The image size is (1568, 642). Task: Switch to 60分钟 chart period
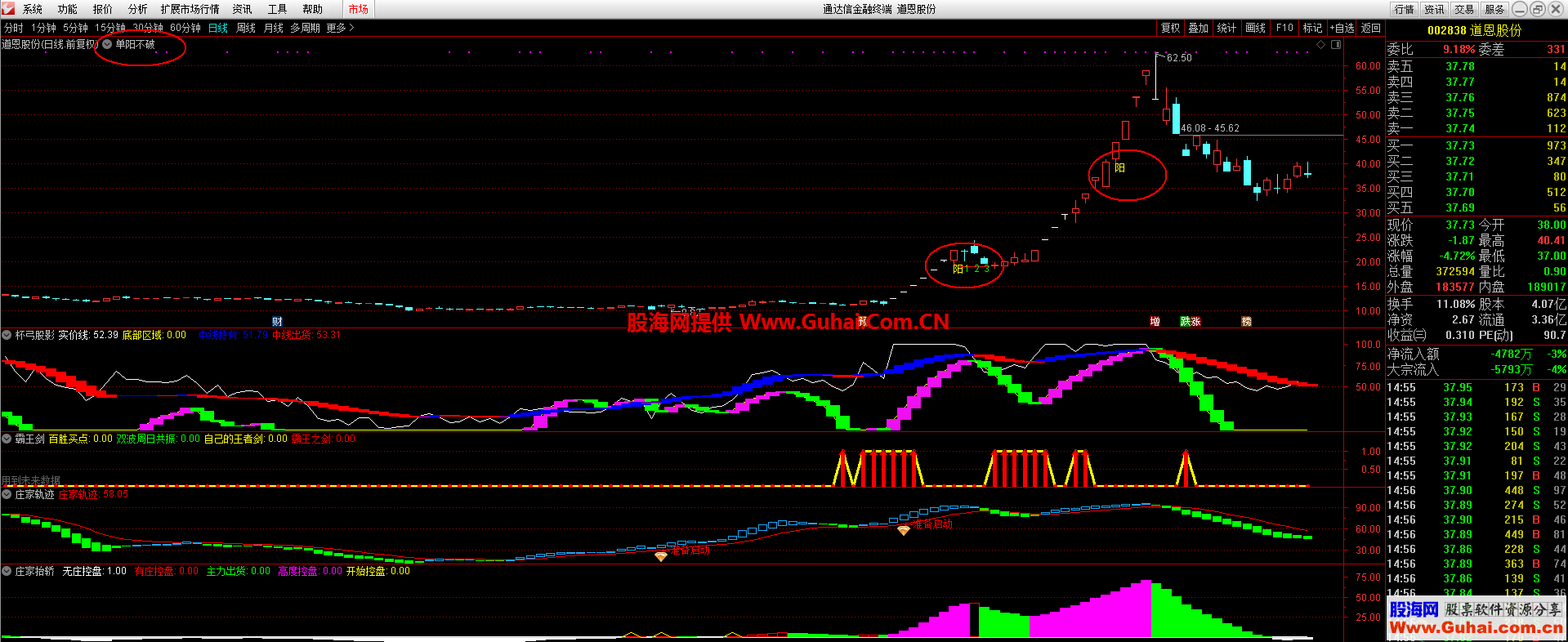[x=185, y=28]
